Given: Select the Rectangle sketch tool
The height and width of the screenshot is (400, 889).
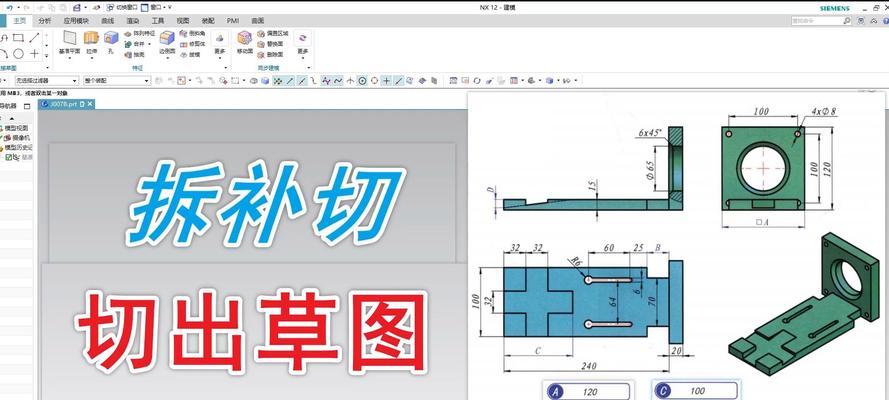Looking at the screenshot, I should (x=18, y=38).
